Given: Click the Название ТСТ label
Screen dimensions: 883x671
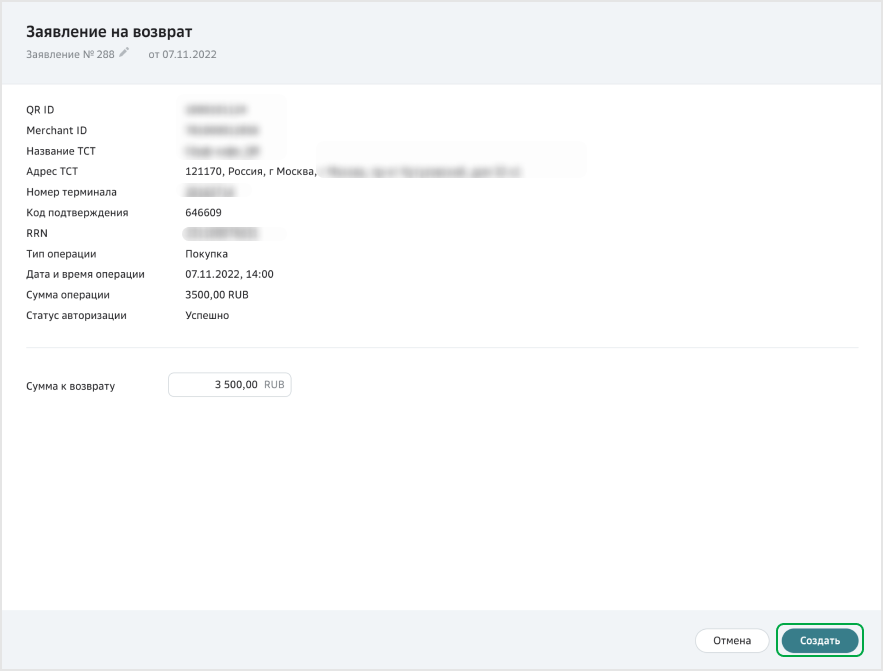Looking at the screenshot, I should (61, 151).
